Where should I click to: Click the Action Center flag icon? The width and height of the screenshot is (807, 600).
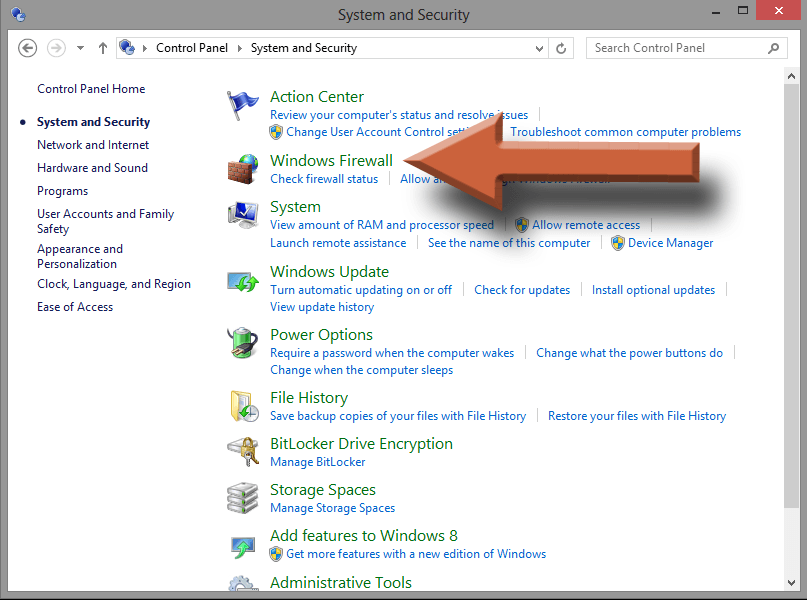pyautogui.click(x=242, y=104)
